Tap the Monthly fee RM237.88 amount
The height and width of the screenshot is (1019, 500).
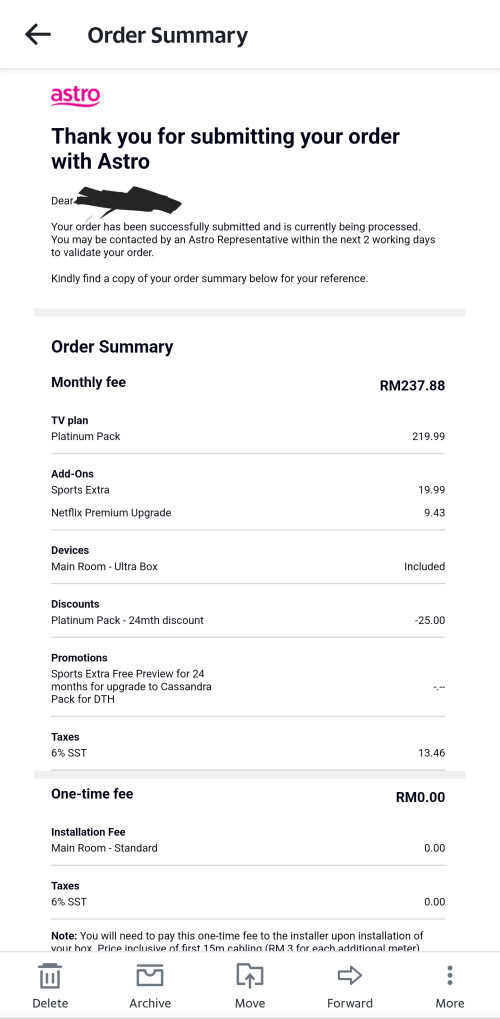(x=412, y=385)
